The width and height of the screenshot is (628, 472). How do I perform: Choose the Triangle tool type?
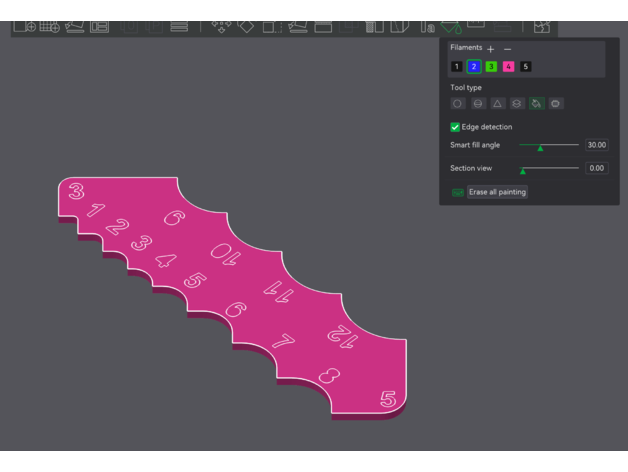(497, 103)
